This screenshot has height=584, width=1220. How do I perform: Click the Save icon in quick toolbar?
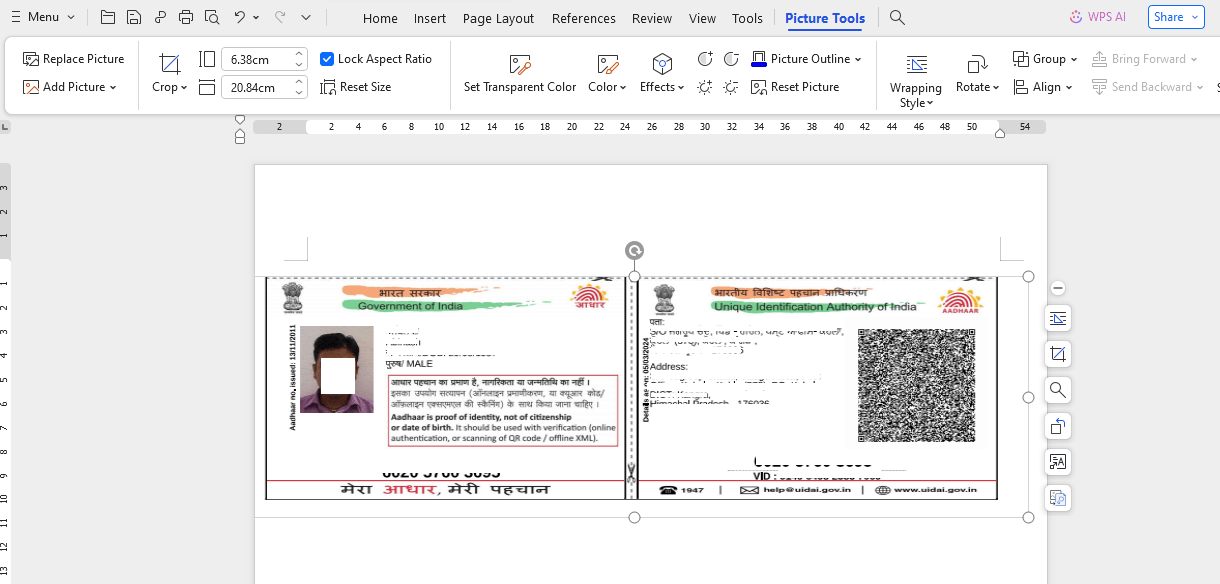tap(134, 17)
